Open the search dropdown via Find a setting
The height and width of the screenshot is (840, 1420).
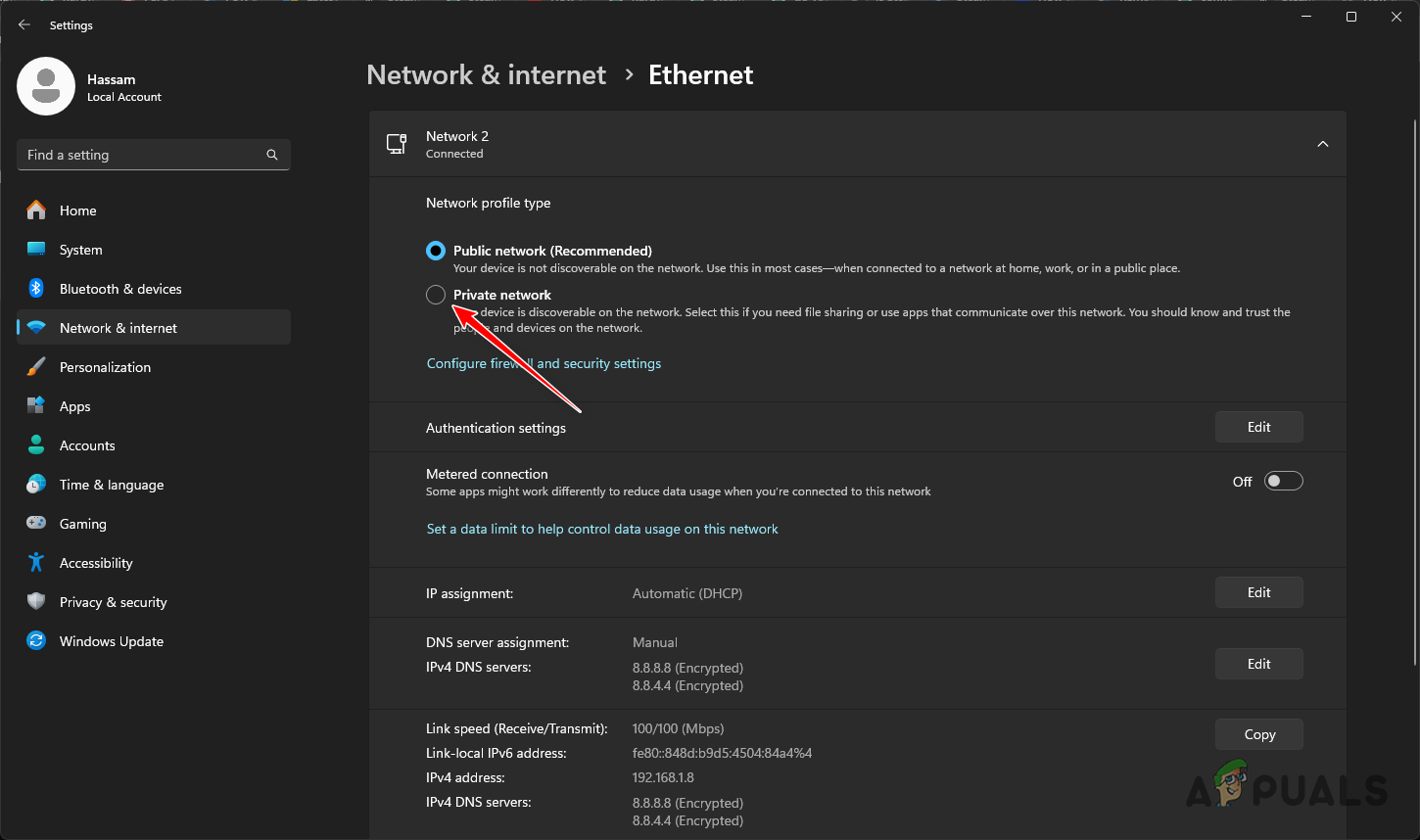point(153,154)
